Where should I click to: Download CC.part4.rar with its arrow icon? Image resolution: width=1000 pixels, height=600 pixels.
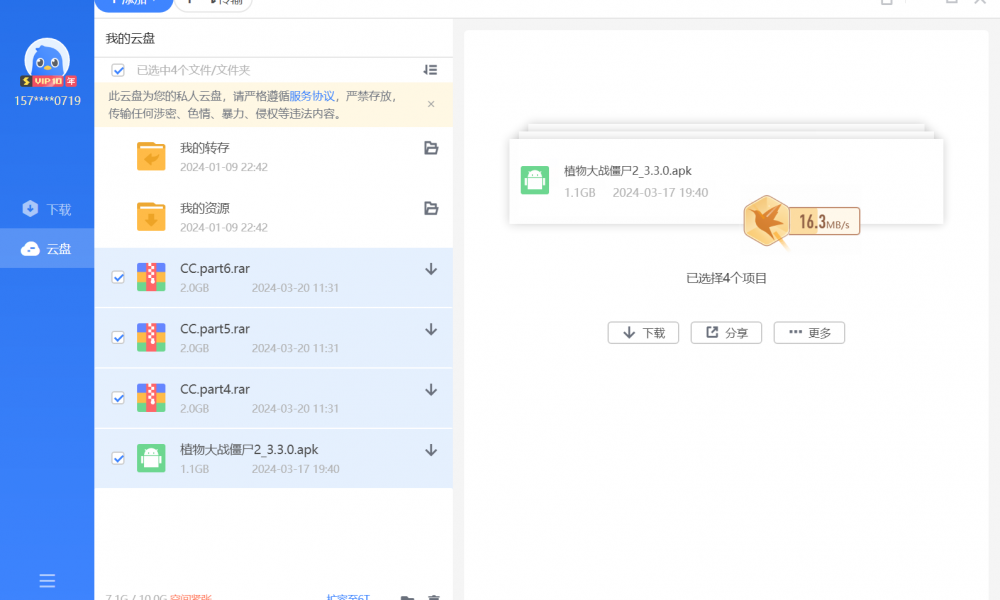(431, 389)
